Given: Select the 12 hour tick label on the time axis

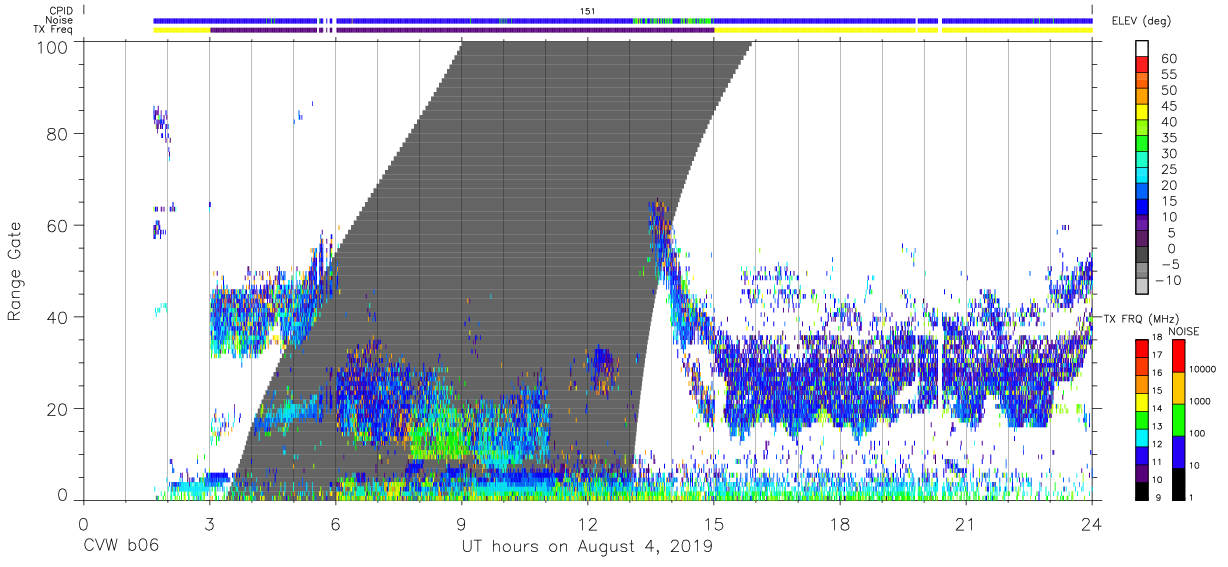Looking at the screenshot, I should [588, 524].
